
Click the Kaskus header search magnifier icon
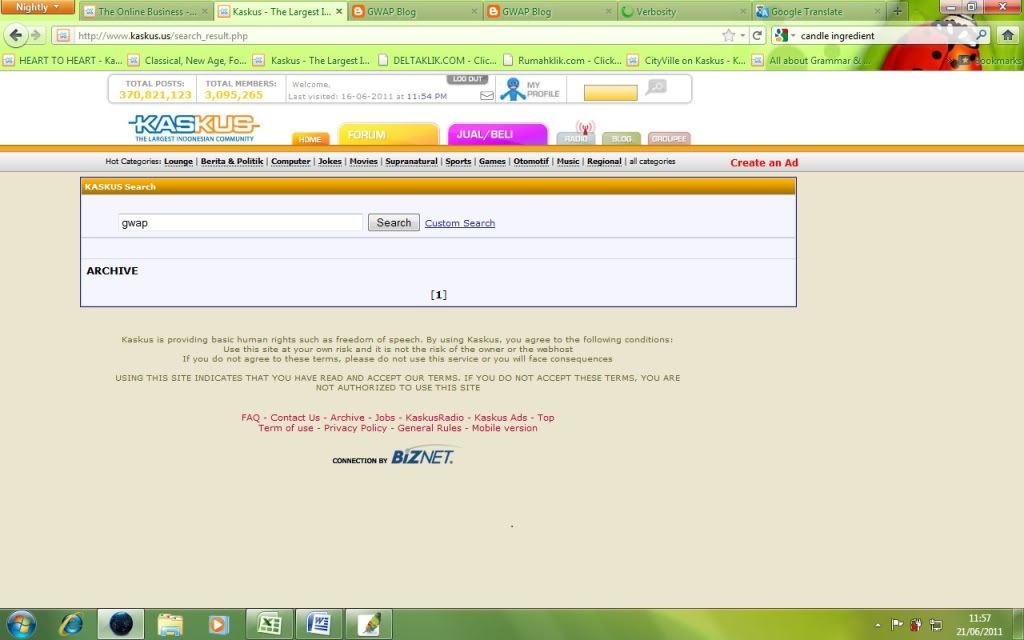coord(656,87)
